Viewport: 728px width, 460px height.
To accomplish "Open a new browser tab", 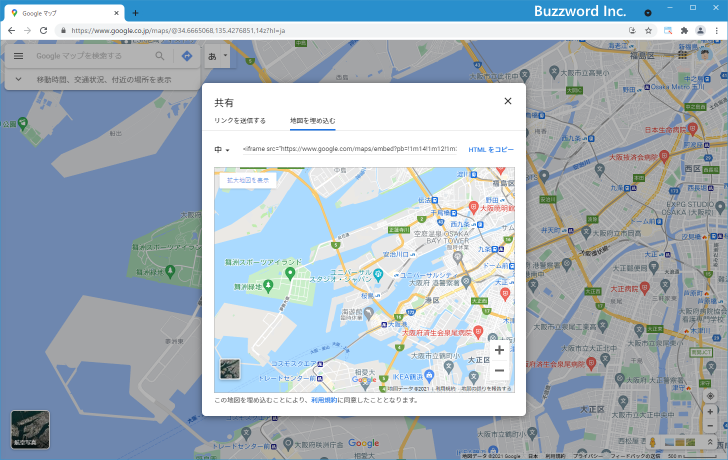I will tap(135, 13).
